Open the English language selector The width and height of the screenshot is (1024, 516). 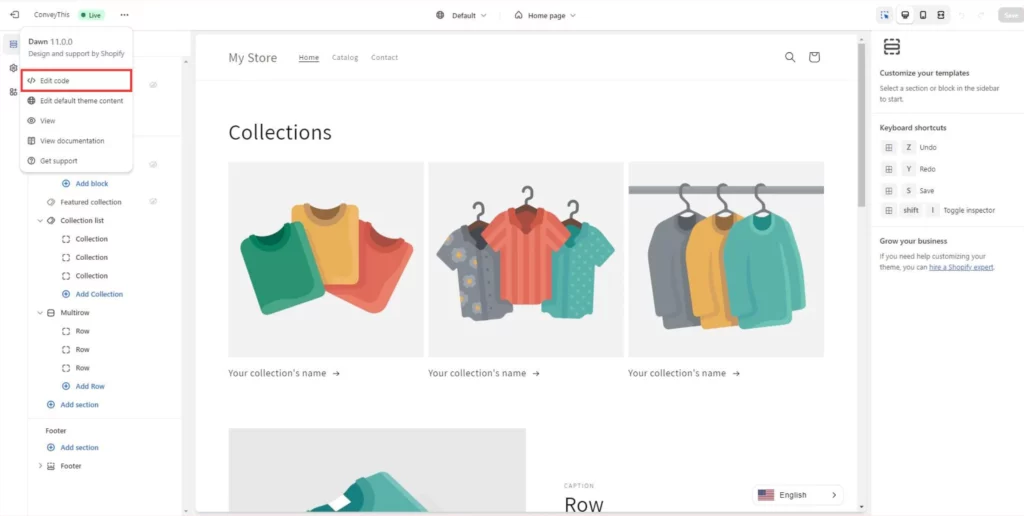tap(797, 495)
